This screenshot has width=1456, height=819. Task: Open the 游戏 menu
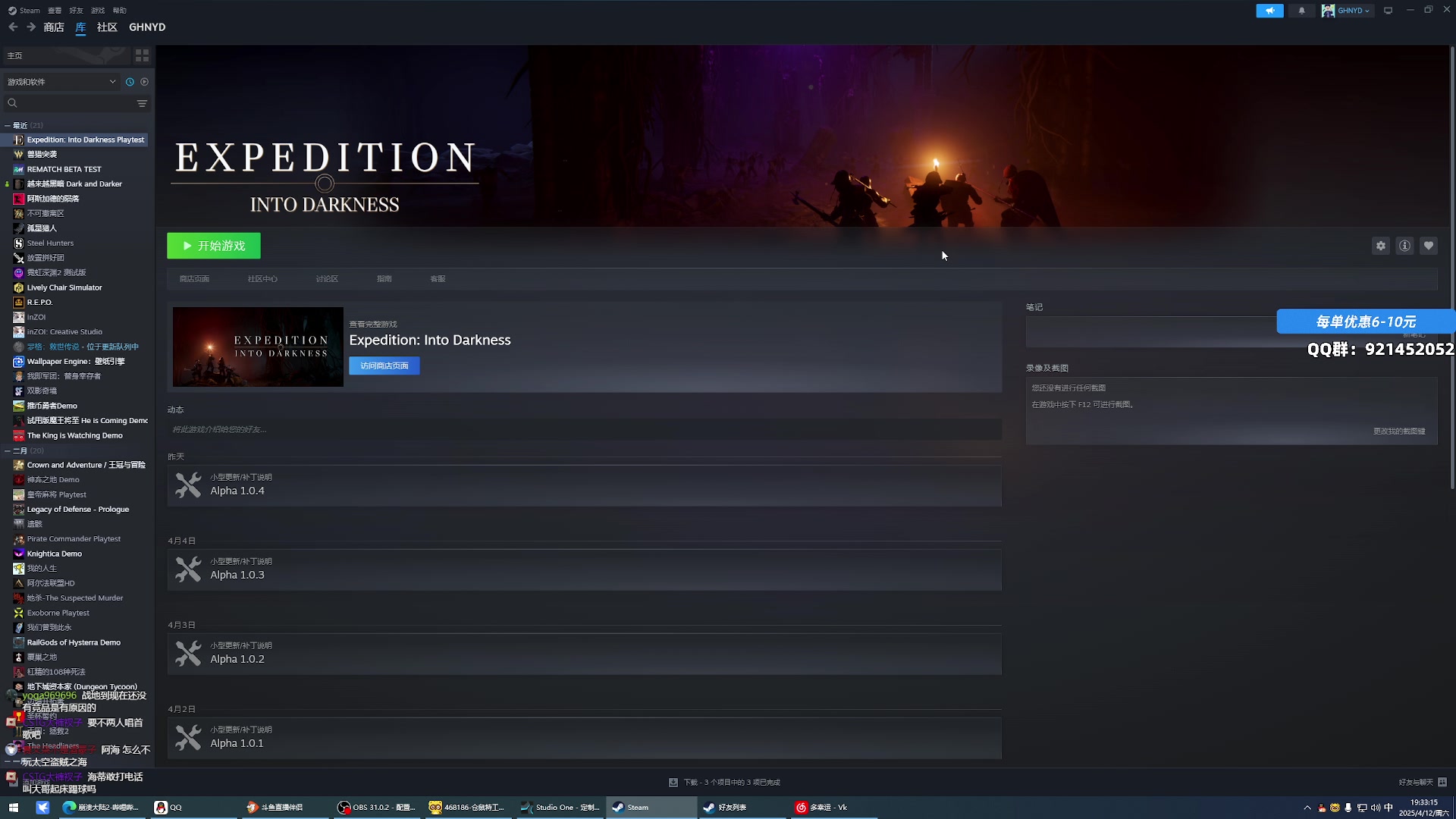pos(98,11)
